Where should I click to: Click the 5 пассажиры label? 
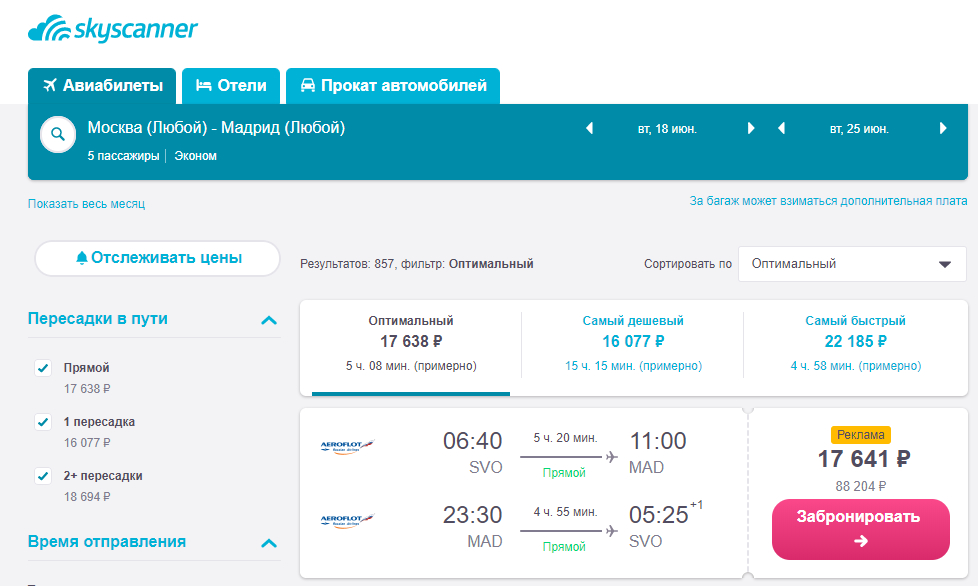(123, 156)
